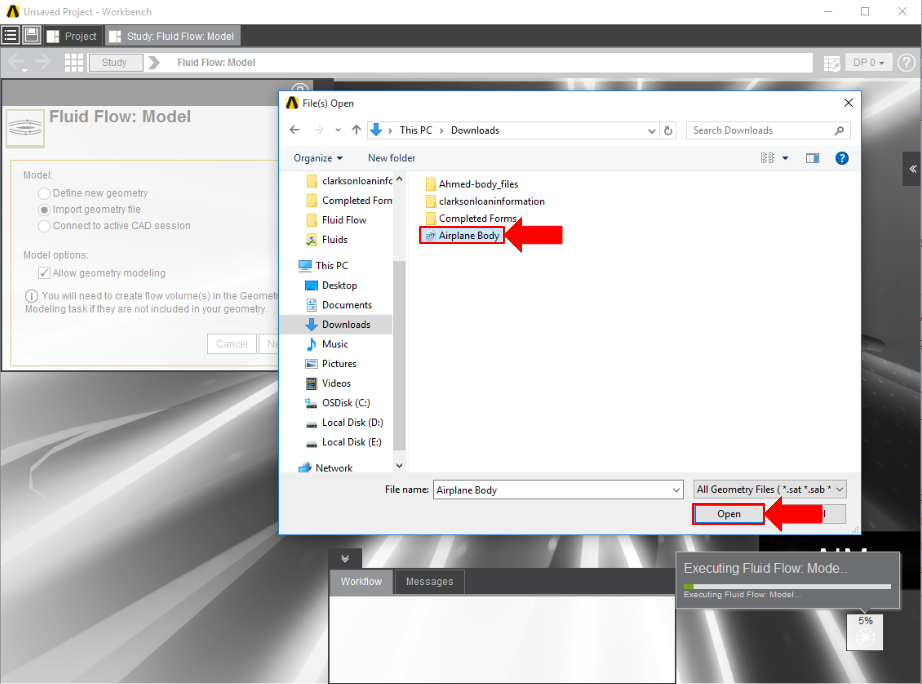
Task: Click the Fluid Flow model geometry icon
Action: pyautogui.click(x=25, y=127)
